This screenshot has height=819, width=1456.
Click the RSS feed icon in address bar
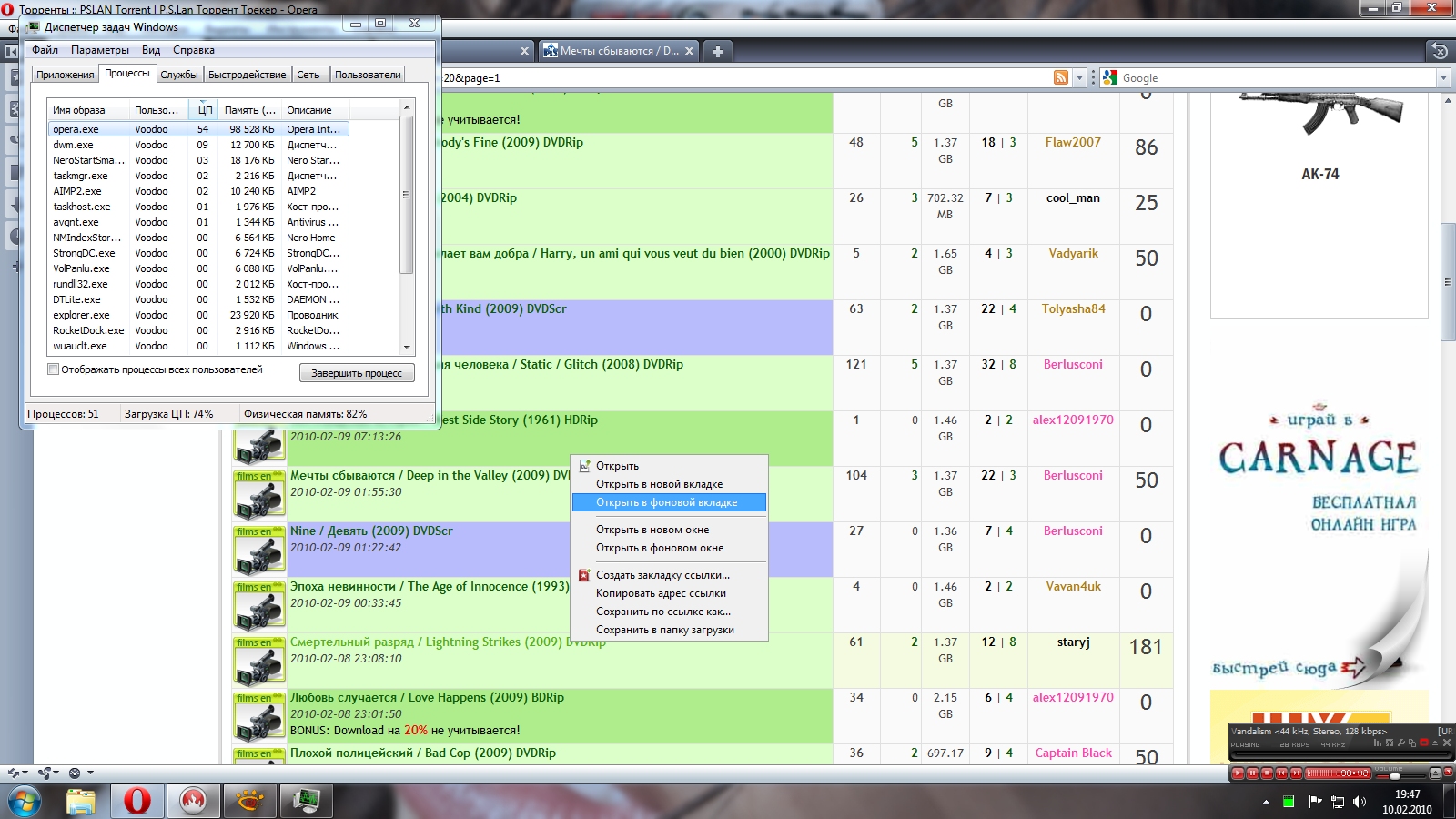click(1060, 78)
